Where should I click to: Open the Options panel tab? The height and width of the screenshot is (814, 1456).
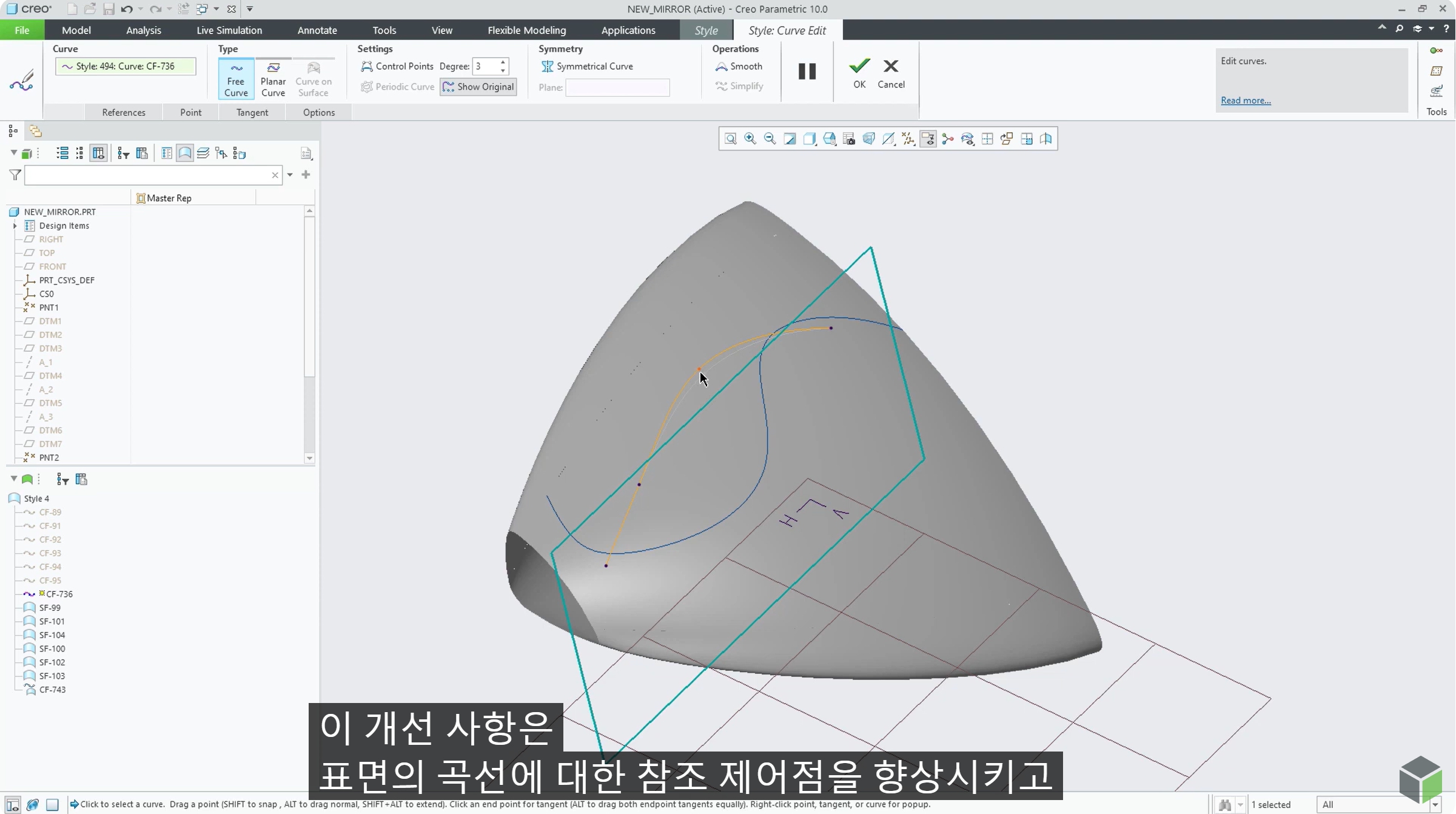pyautogui.click(x=319, y=112)
